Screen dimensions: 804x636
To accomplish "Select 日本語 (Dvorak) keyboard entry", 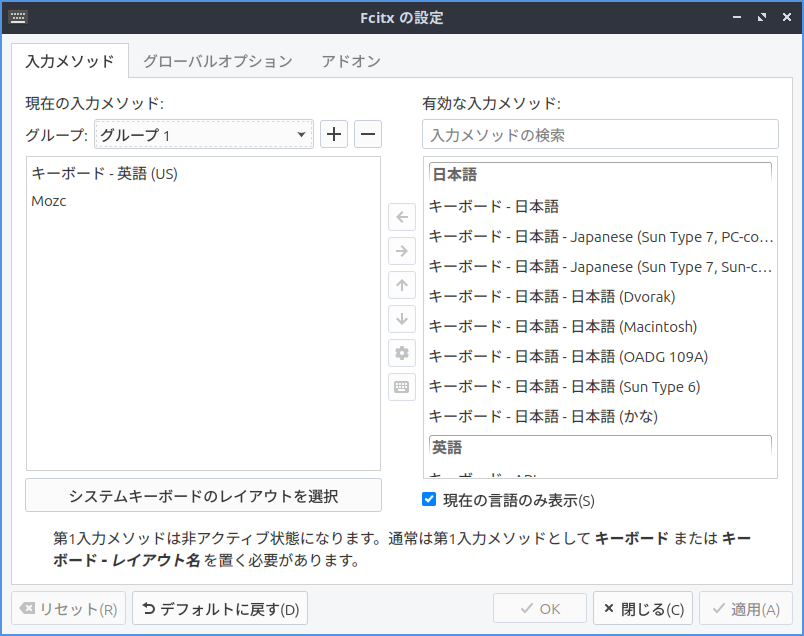I will [x=600, y=296].
